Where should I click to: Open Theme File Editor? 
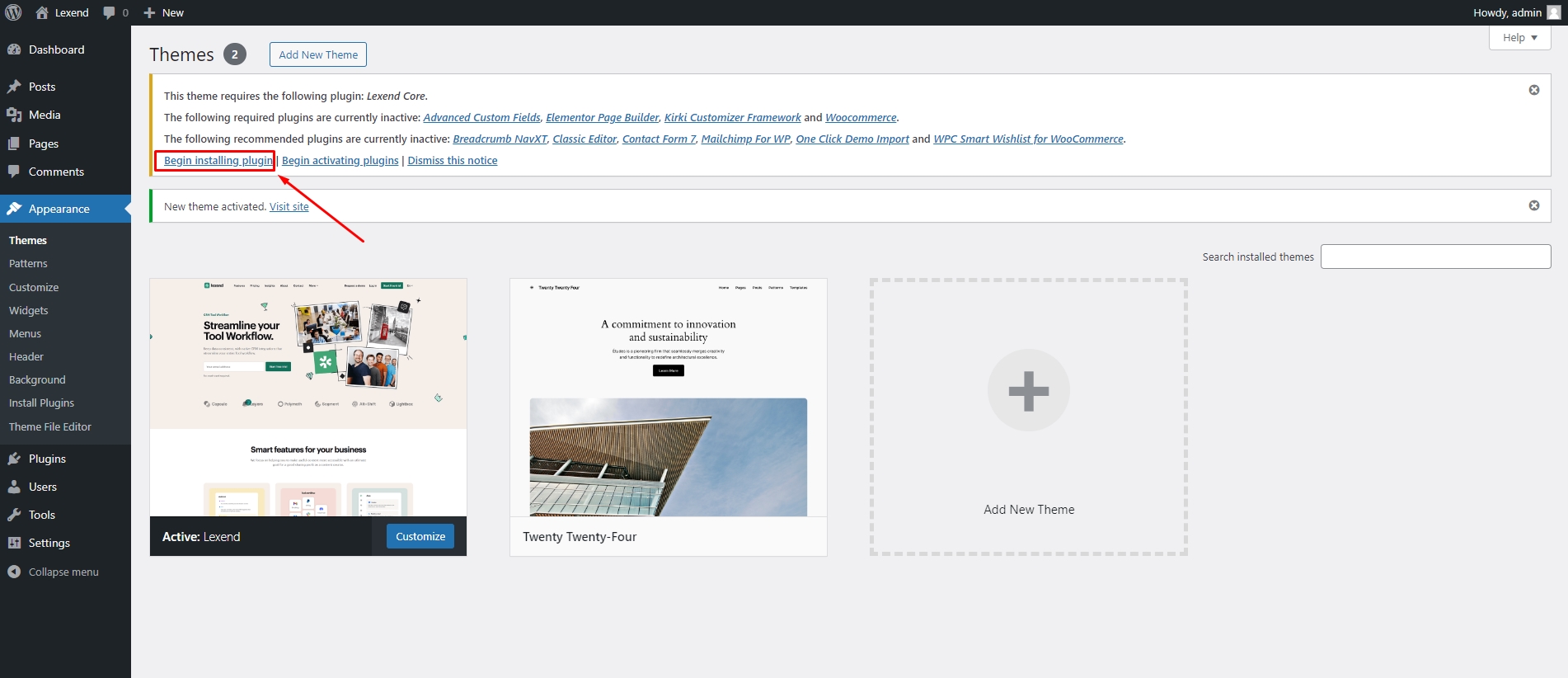click(x=50, y=426)
